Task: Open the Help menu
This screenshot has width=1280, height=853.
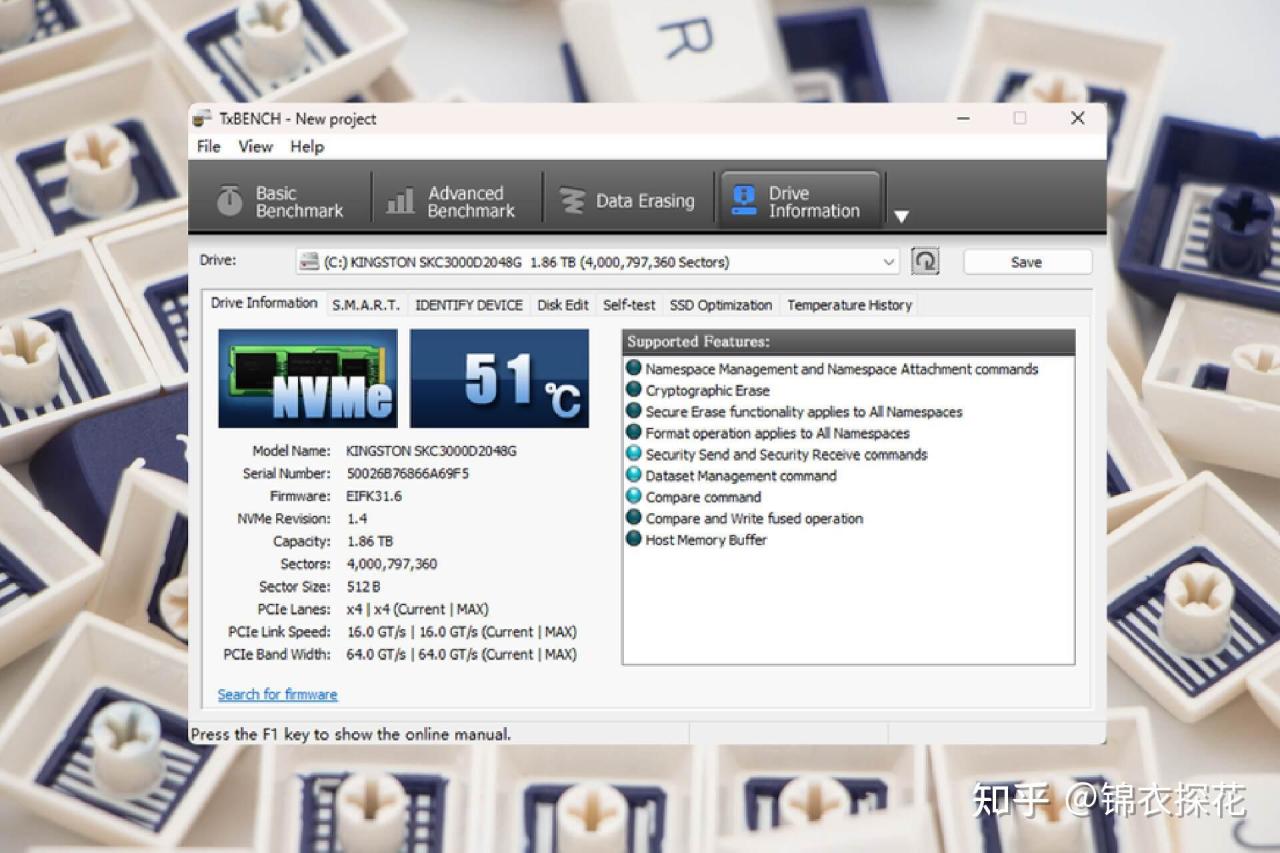Action: 307,146
